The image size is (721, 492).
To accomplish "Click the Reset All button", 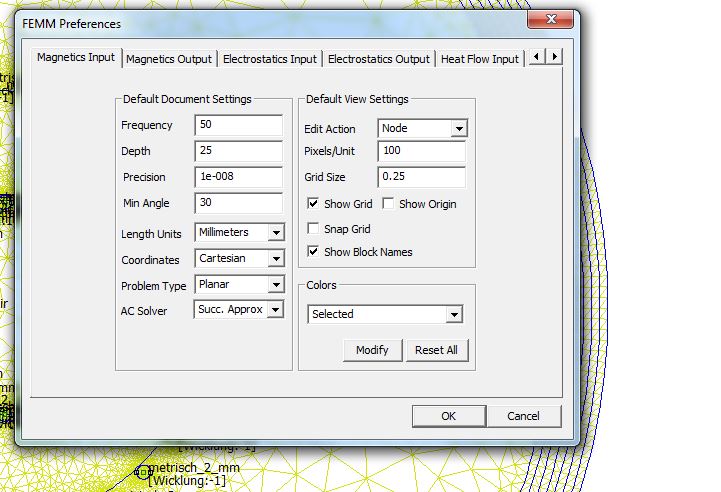I will (436, 350).
